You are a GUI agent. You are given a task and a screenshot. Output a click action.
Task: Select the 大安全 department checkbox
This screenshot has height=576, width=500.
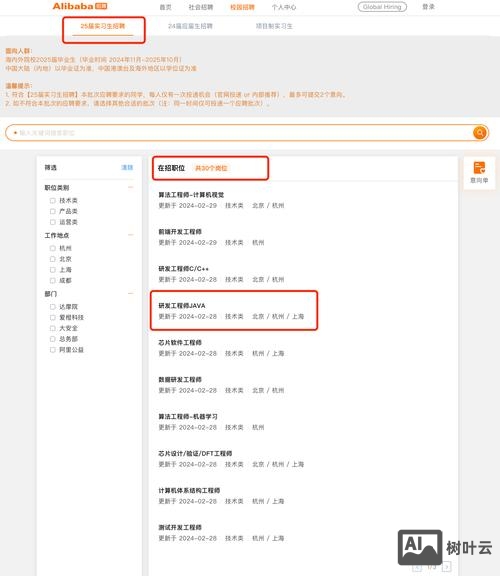[53, 328]
